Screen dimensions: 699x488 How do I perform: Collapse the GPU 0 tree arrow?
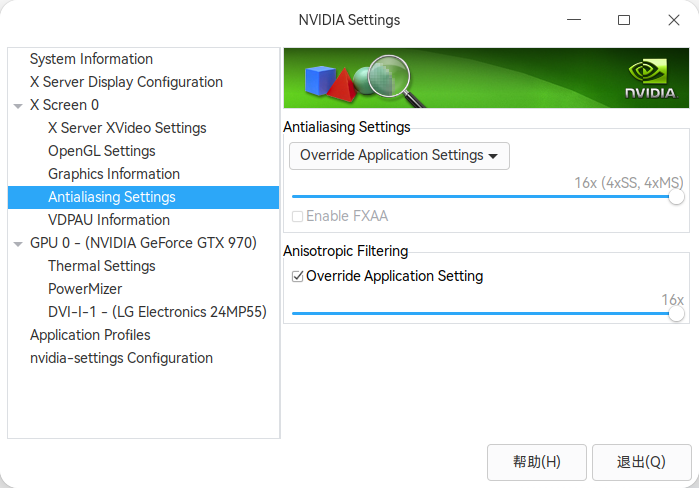[x=18, y=244]
